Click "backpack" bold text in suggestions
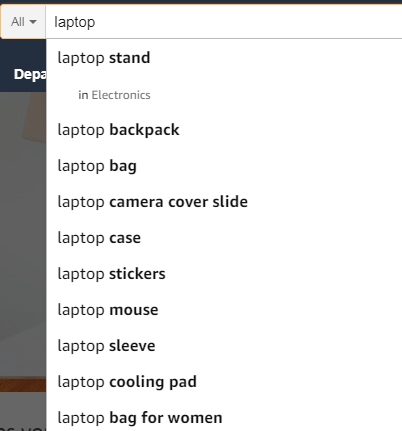The width and height of the screenshot is (402, 431). pos(144,130)
